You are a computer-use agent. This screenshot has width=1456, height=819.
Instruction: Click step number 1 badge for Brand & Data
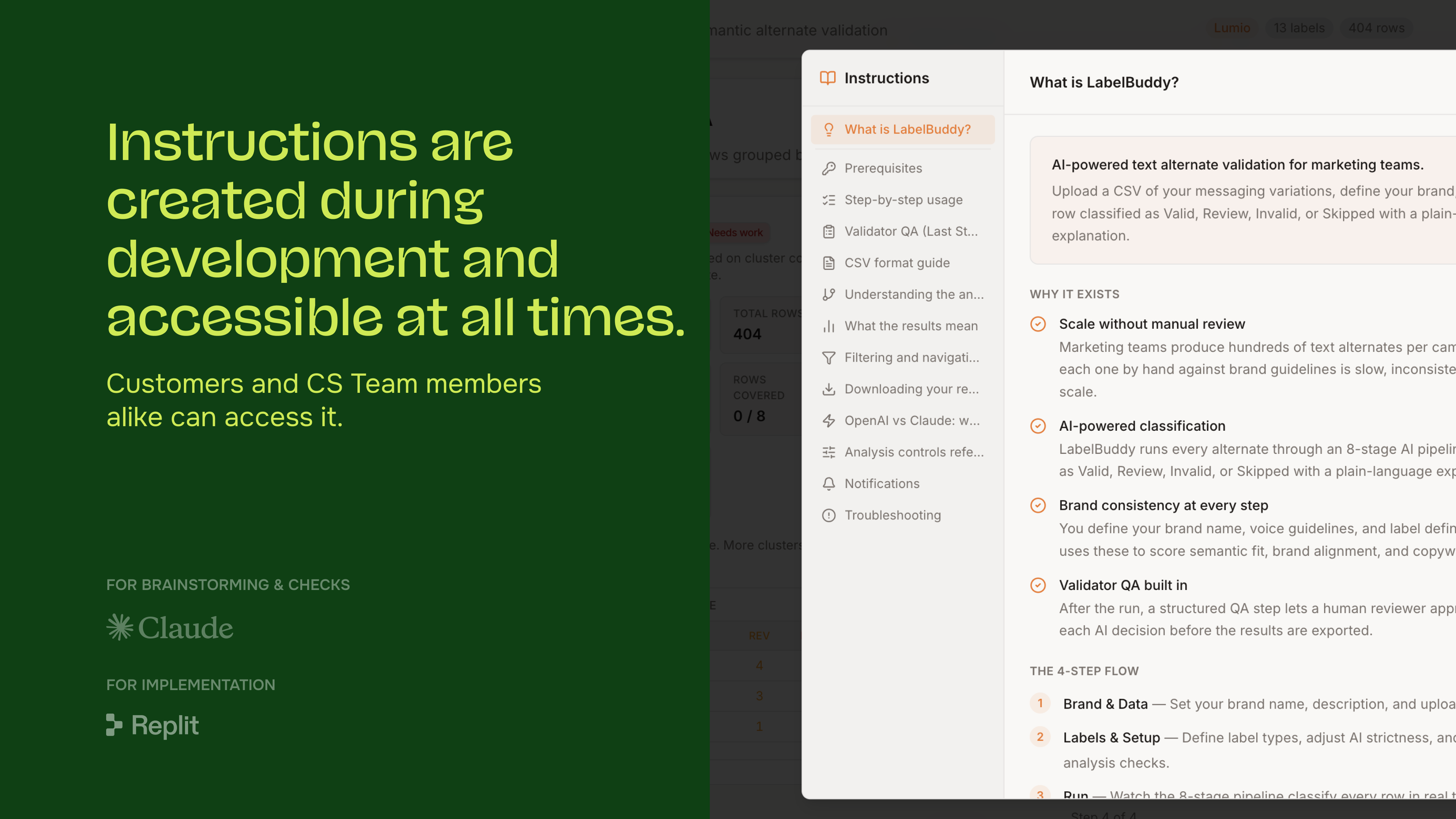click(1040, 703)
